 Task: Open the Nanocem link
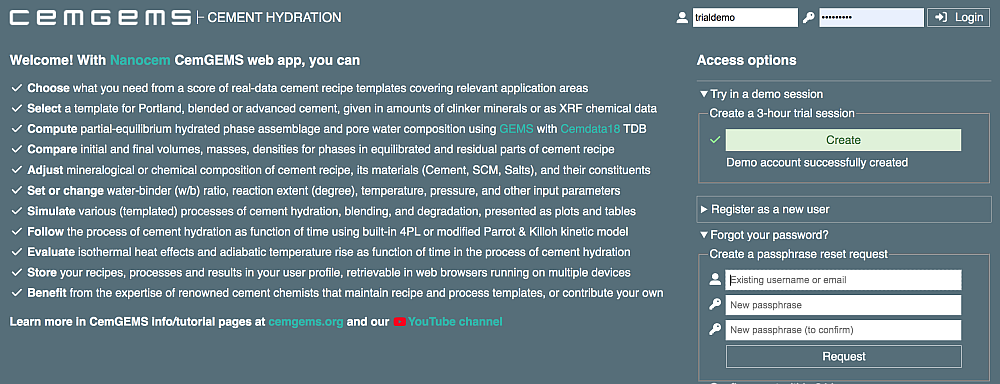pos(140,61)
